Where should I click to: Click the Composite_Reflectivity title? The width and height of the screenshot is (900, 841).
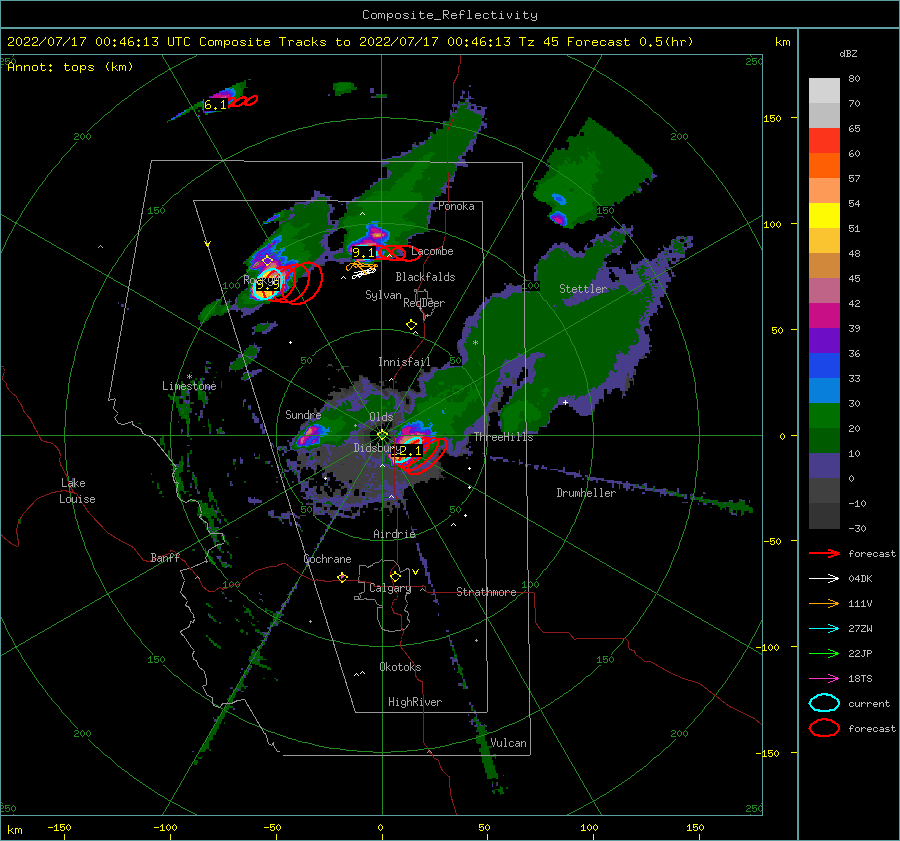coord(450,15)
